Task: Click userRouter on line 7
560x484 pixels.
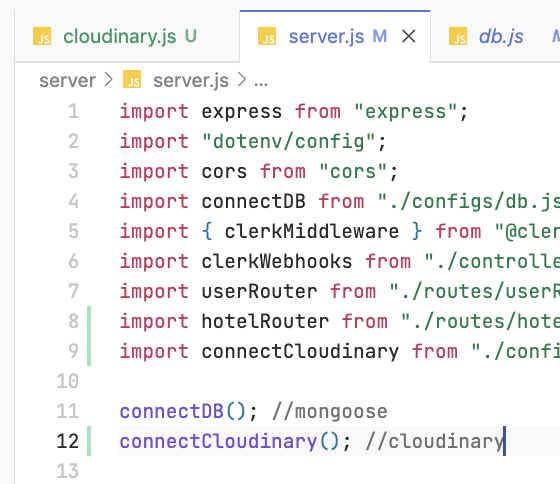Action: click(x=260, y=291)
